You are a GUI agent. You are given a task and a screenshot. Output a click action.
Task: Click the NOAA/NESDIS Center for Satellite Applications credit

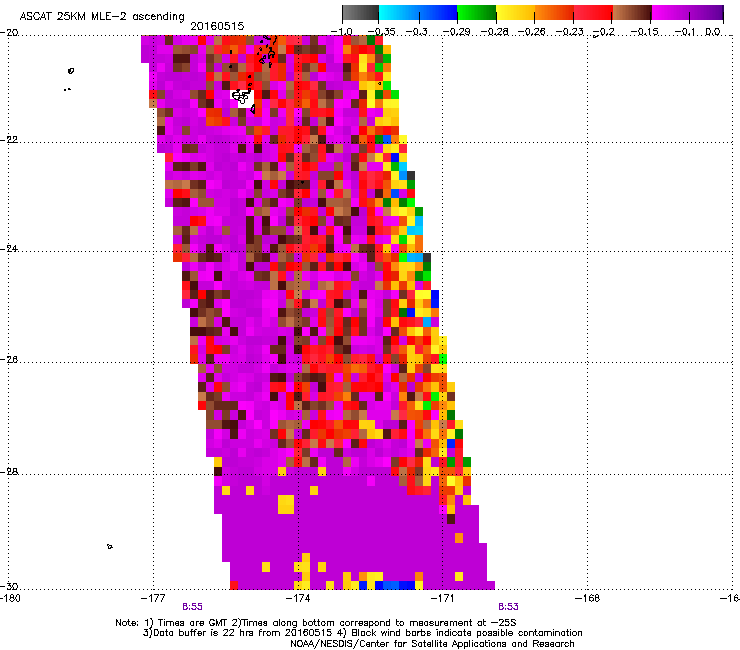[432, 644]
